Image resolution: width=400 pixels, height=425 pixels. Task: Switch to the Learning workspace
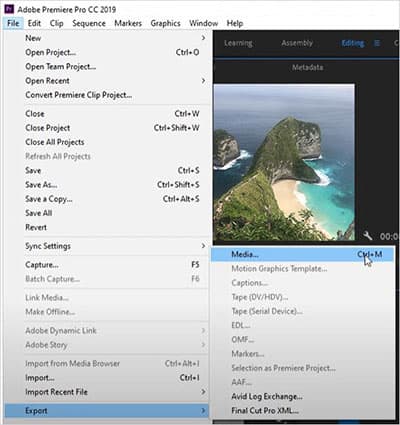238,43
